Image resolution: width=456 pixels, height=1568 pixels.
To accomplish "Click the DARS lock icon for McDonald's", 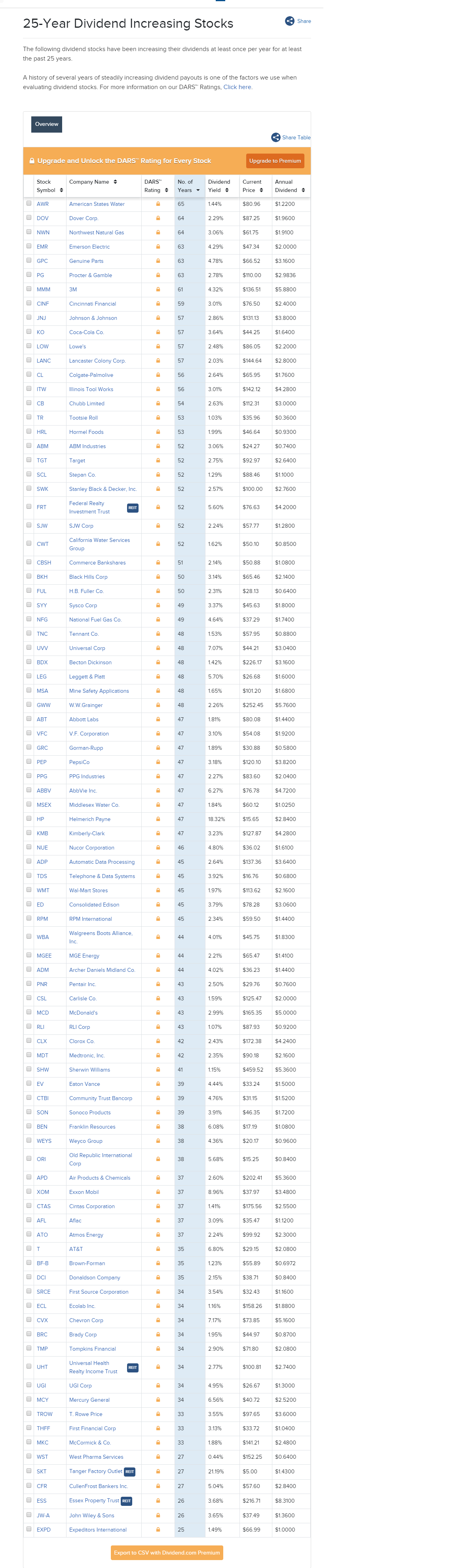I will click(158, 1012).
